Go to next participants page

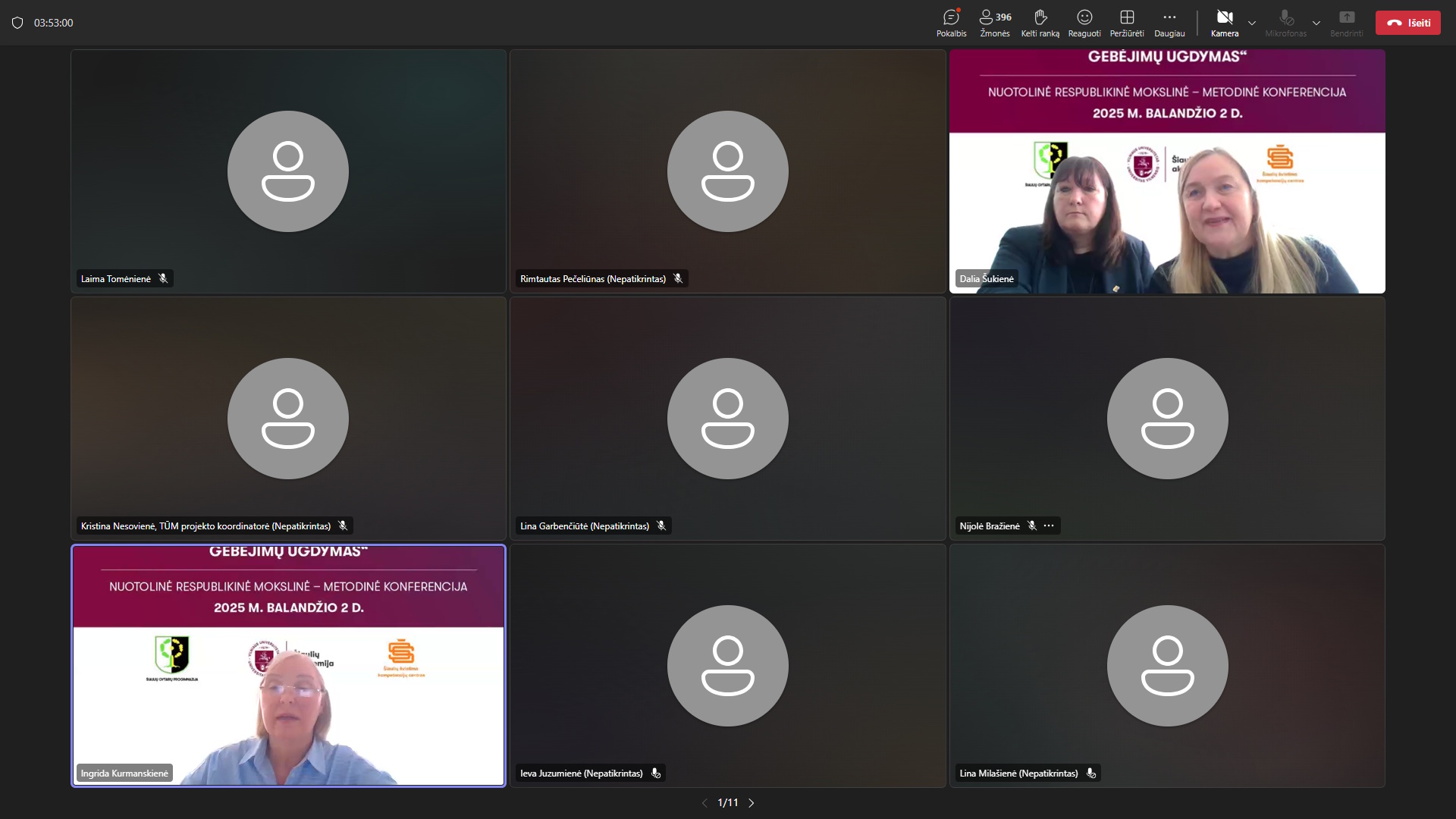pyautogui.click(x=752, y=802)
